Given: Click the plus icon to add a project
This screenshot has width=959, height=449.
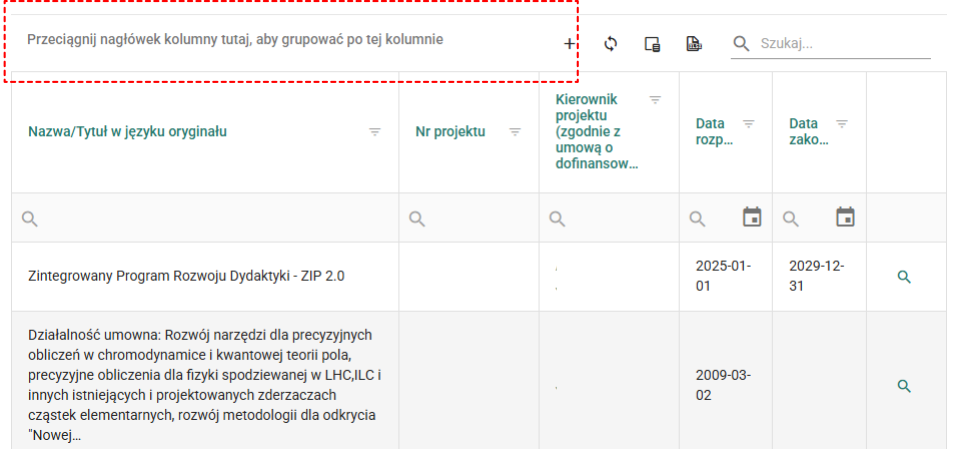Looking at the screenshot, I should [569, 44].
